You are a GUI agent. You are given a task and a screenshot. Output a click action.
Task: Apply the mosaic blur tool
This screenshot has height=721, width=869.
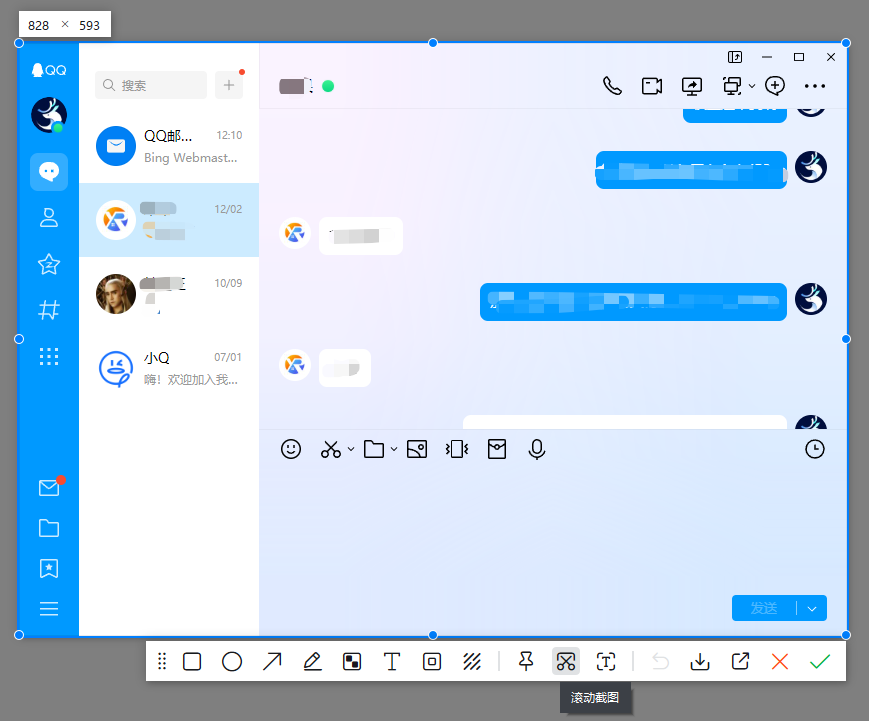click(x=352, y=661)
